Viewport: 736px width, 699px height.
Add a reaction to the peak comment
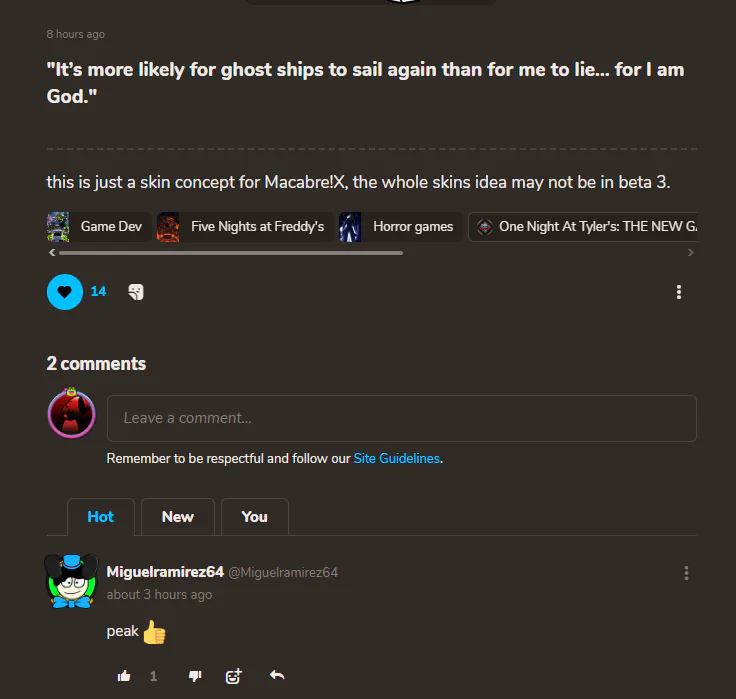(x=233, y=676)
